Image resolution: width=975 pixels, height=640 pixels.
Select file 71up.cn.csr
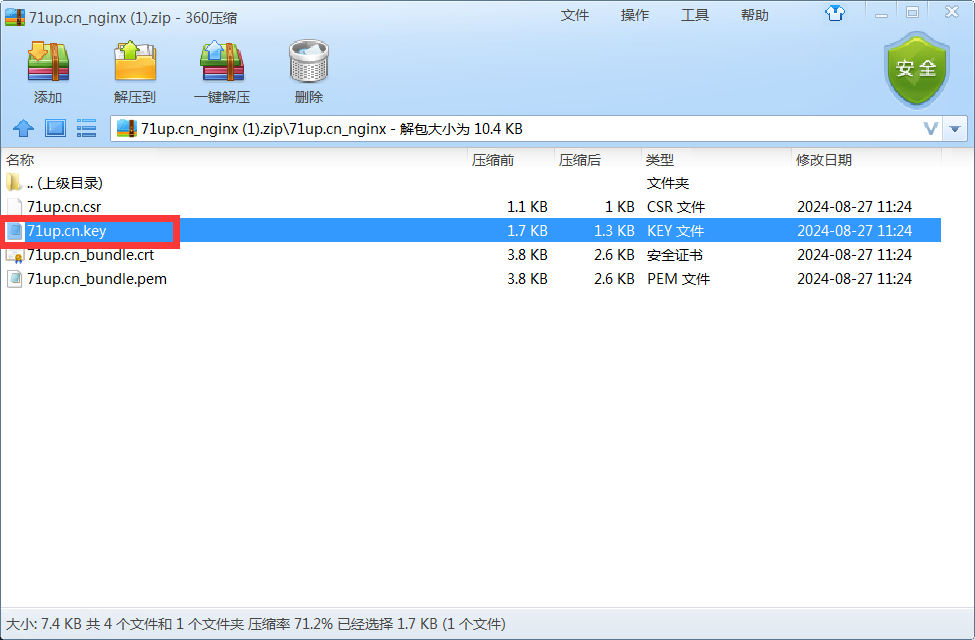tap(471, 206)
